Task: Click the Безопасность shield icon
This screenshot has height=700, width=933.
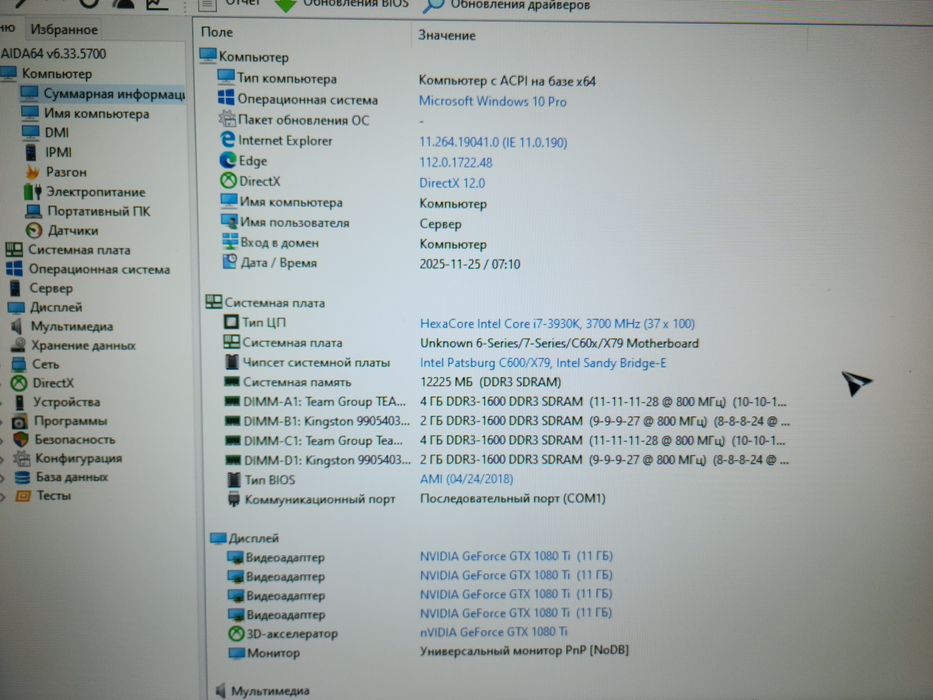Action: pyautogui.click(x=21, y=439)
